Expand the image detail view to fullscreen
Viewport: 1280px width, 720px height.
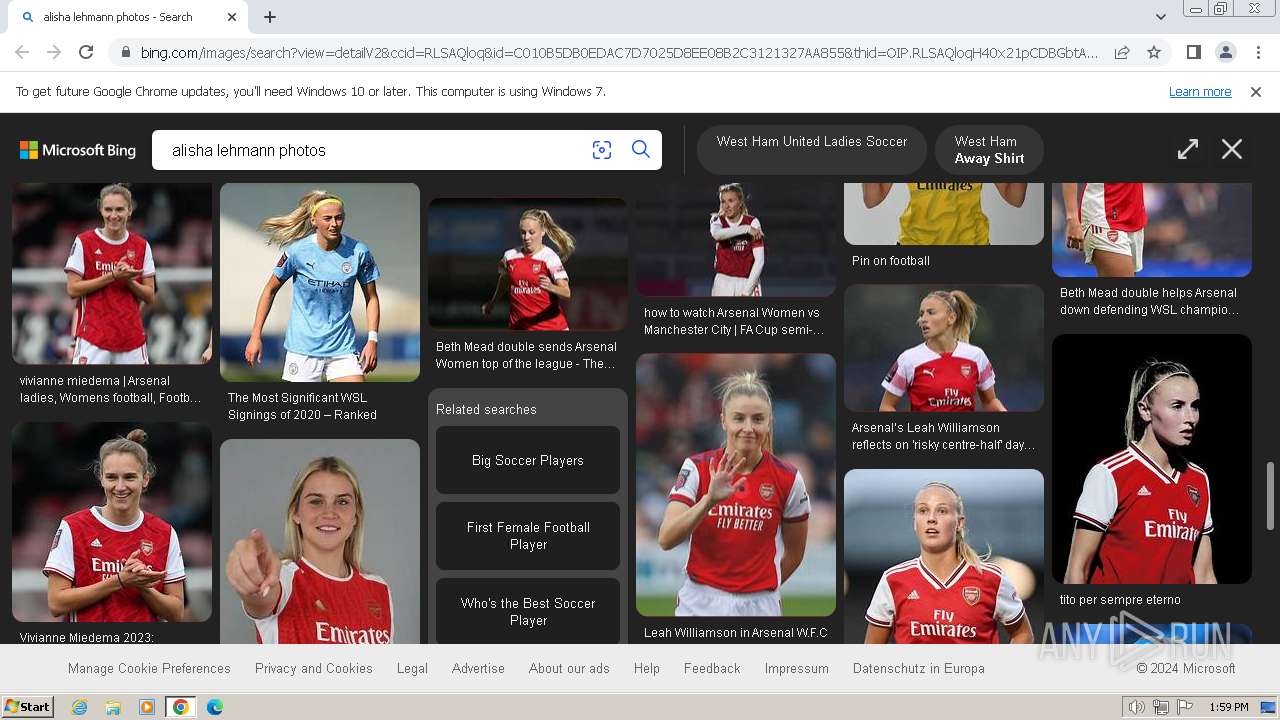[x=1188, y=150]
